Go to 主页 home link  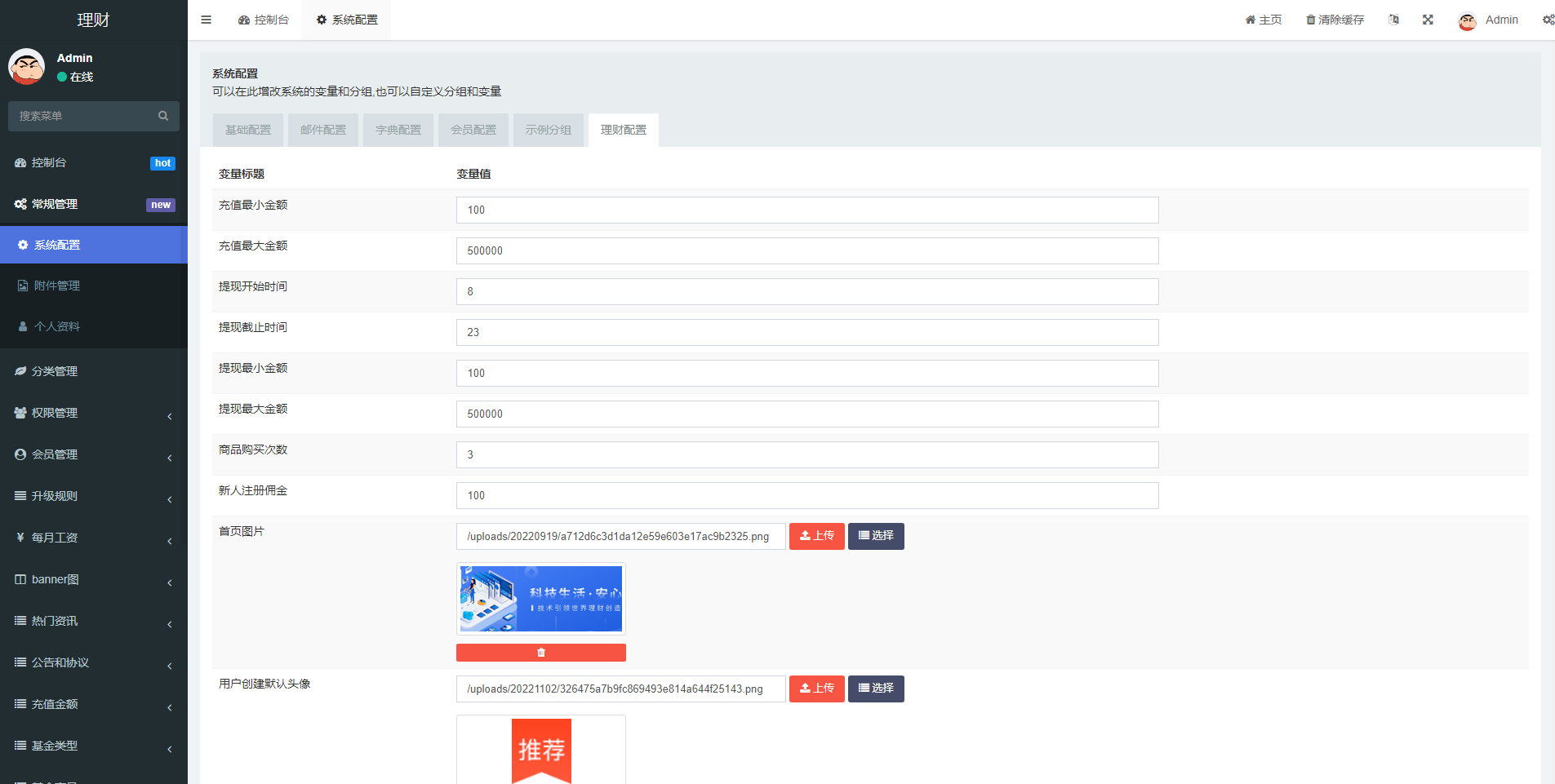pos(1264,20)
